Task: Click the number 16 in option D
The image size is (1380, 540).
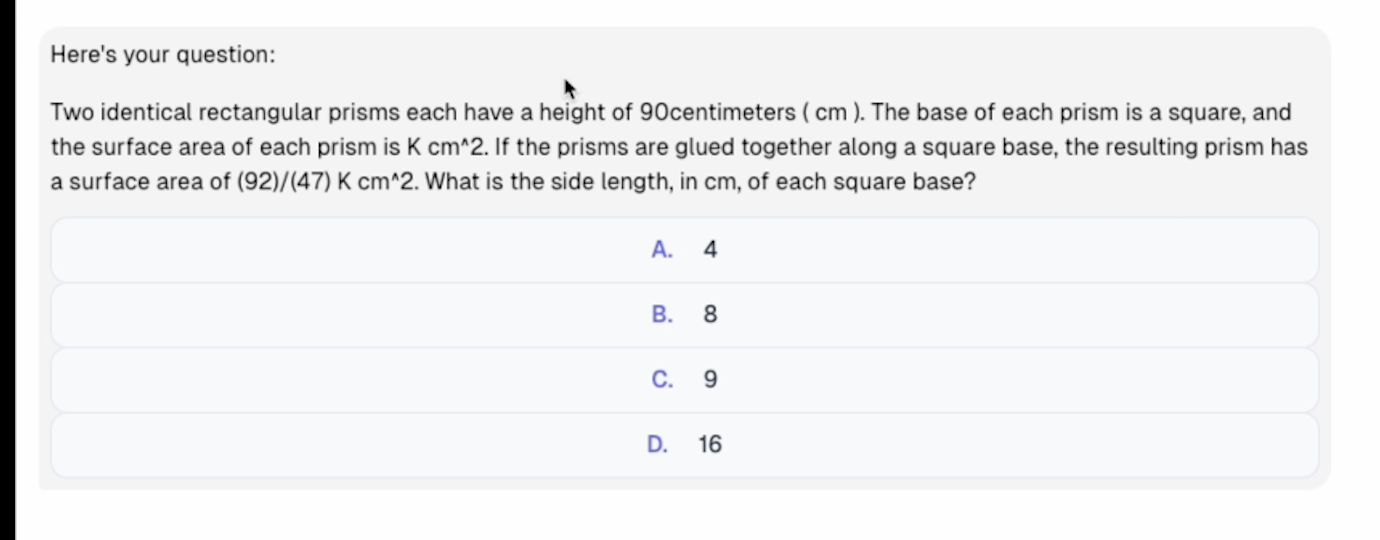Action: (x=710, y=445)
